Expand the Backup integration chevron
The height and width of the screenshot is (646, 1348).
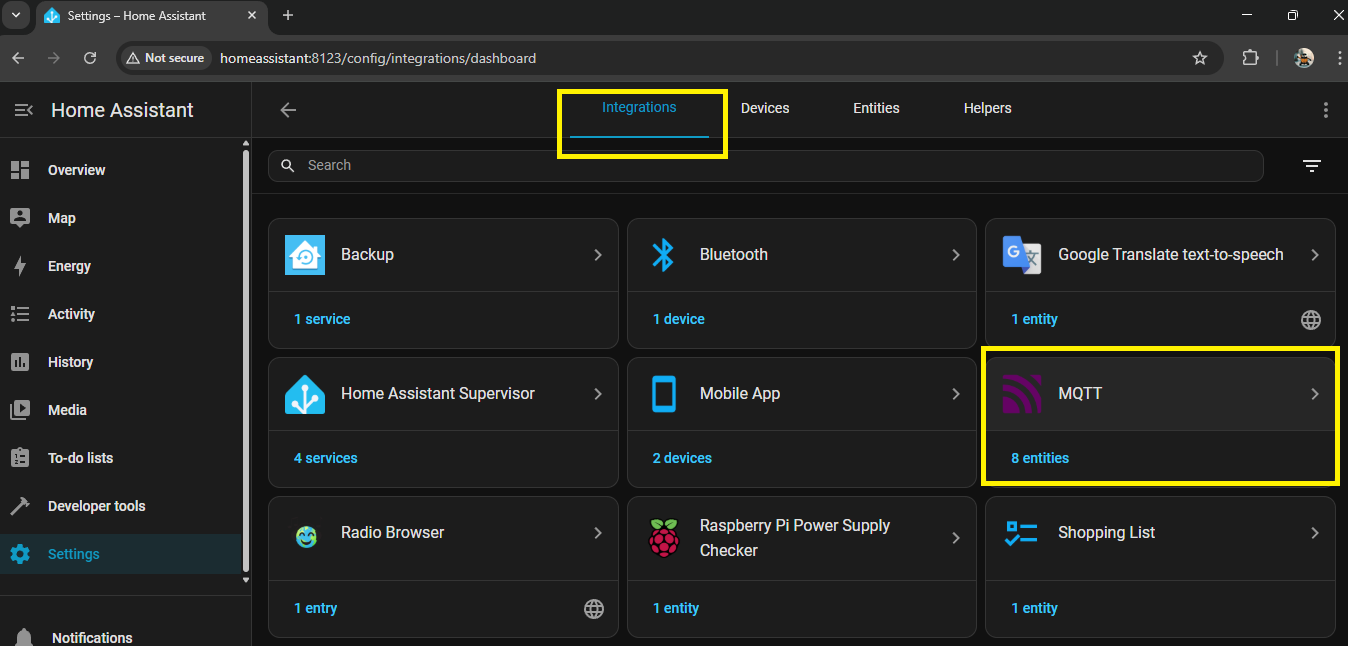coord(598,255)
